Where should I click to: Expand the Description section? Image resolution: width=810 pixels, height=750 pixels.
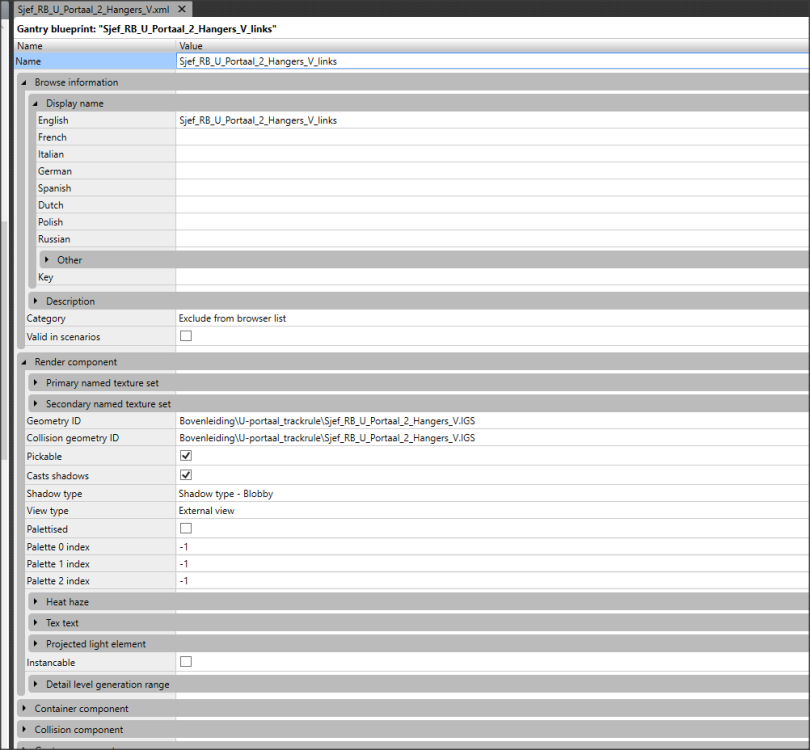pos(36,301)
